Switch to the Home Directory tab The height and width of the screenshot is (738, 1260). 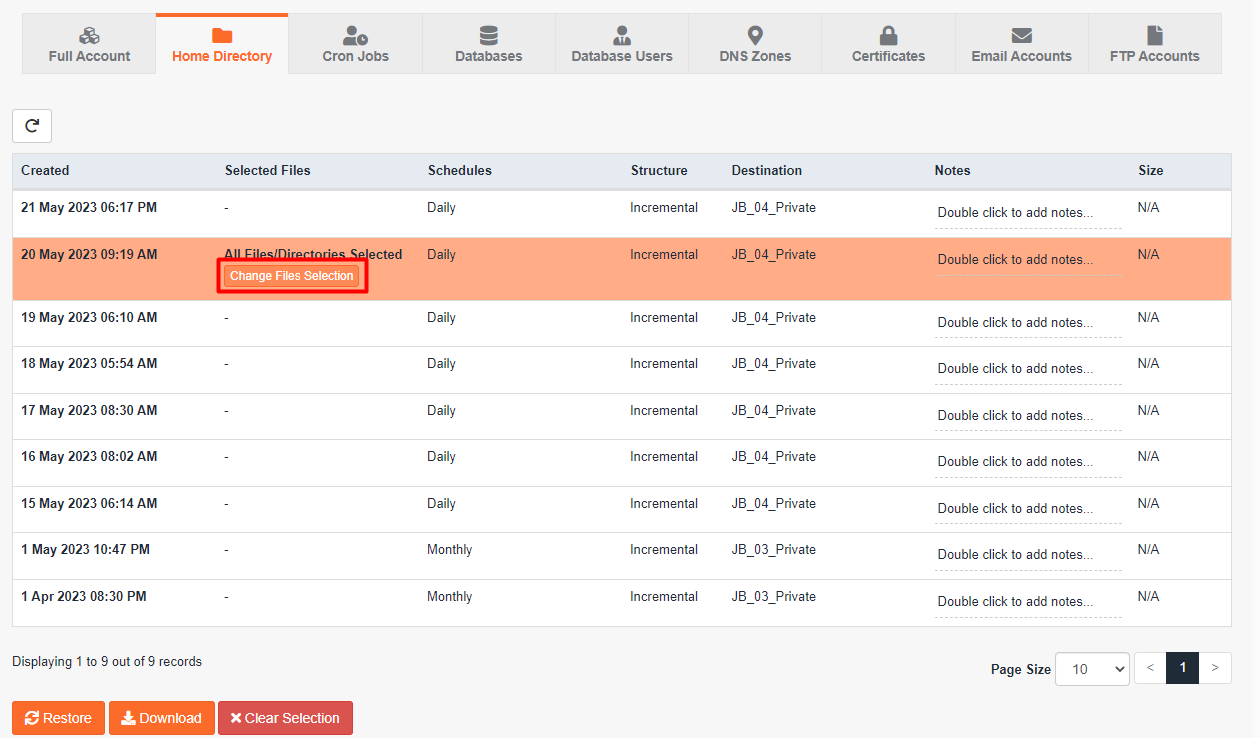[222, 45]
